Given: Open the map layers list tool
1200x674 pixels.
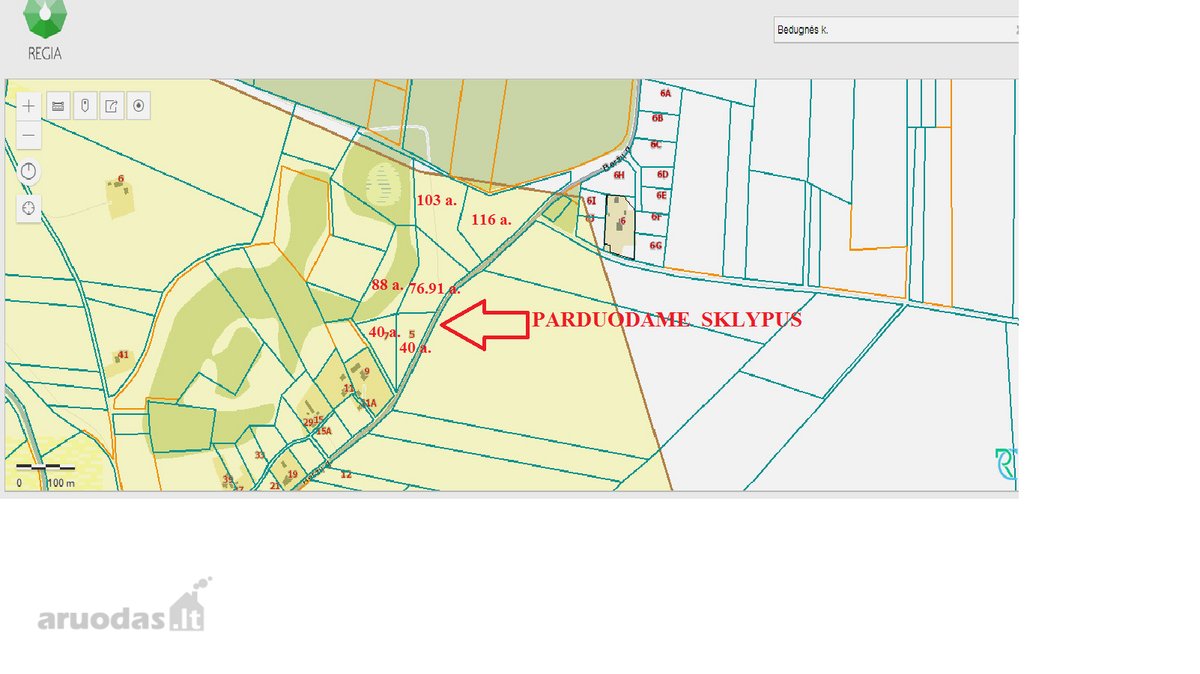Looking at the screenshot, I should point(59,106).
